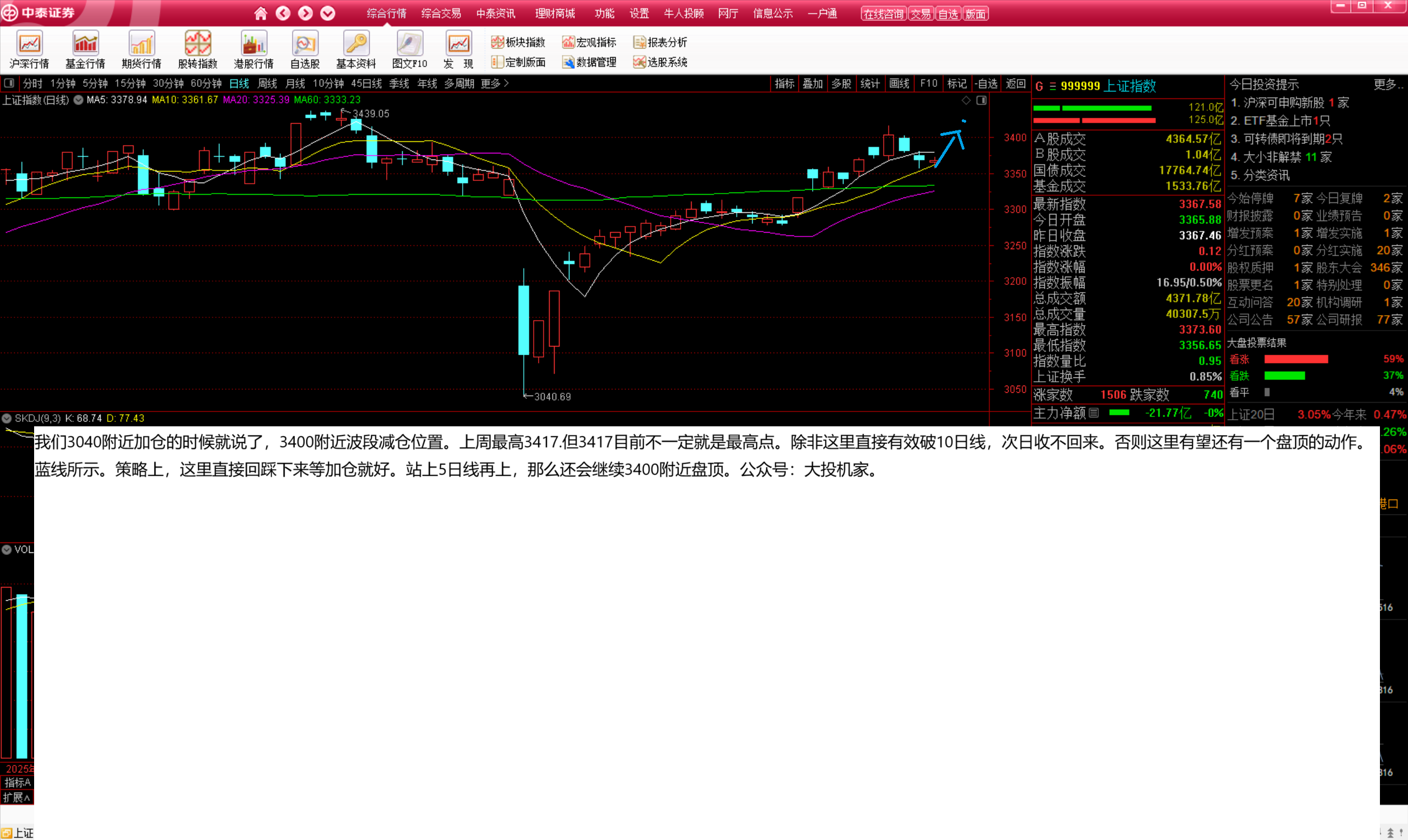Open the 期货行情 futures quotes icon
Viewport: 1408px width, 840px height.
coord(141,50)
